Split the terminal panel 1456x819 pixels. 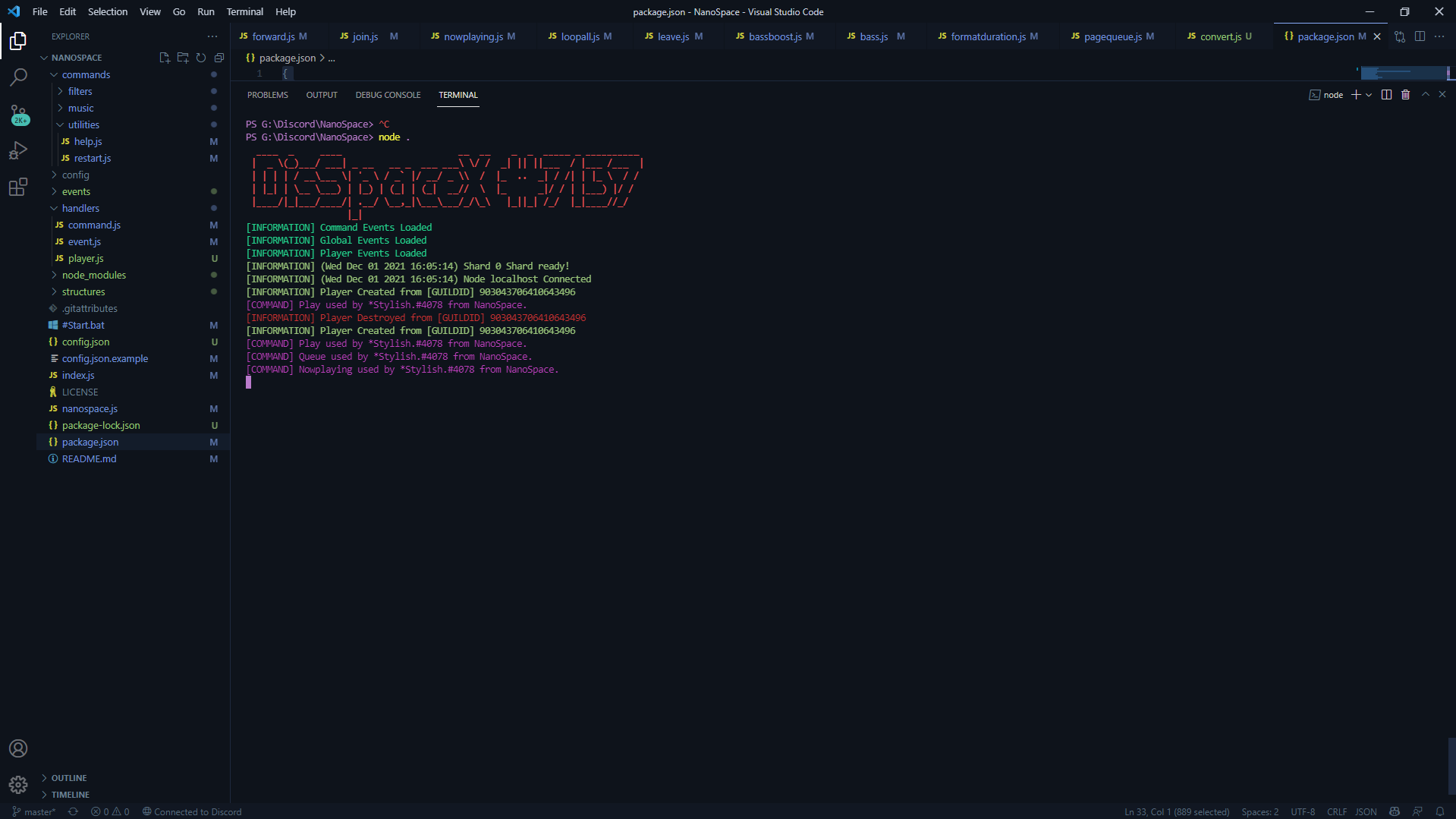pyautogui.click(x=1386, y=95)
